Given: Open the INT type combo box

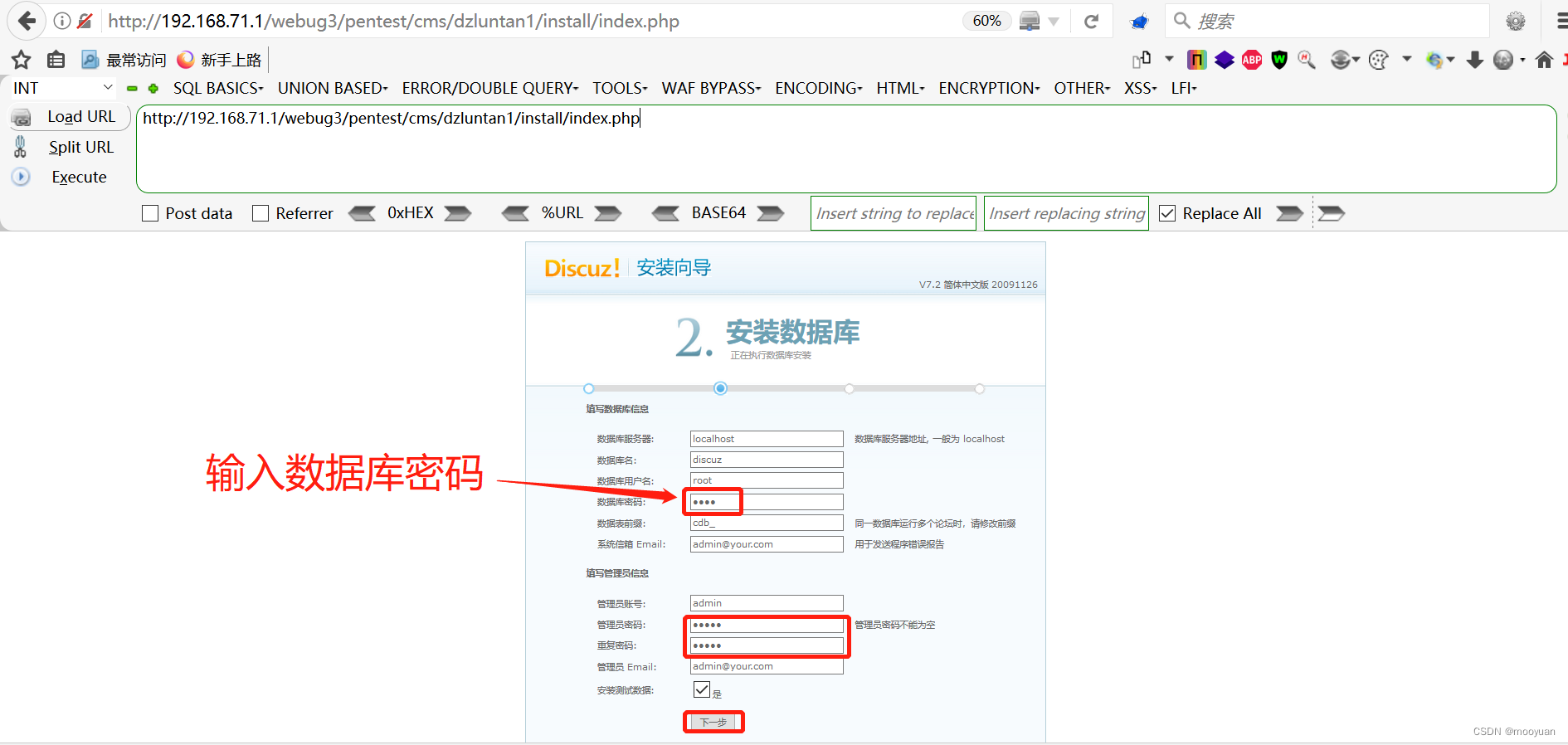Looking at the screenshot, I should [x=62, y=88].
